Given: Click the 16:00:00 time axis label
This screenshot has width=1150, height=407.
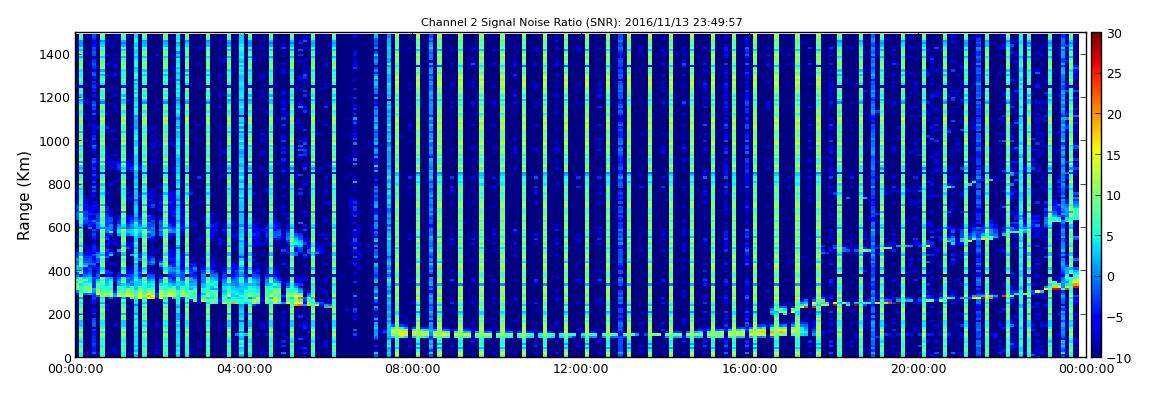Looking at the screenshot, I should (x=748, y=370).
